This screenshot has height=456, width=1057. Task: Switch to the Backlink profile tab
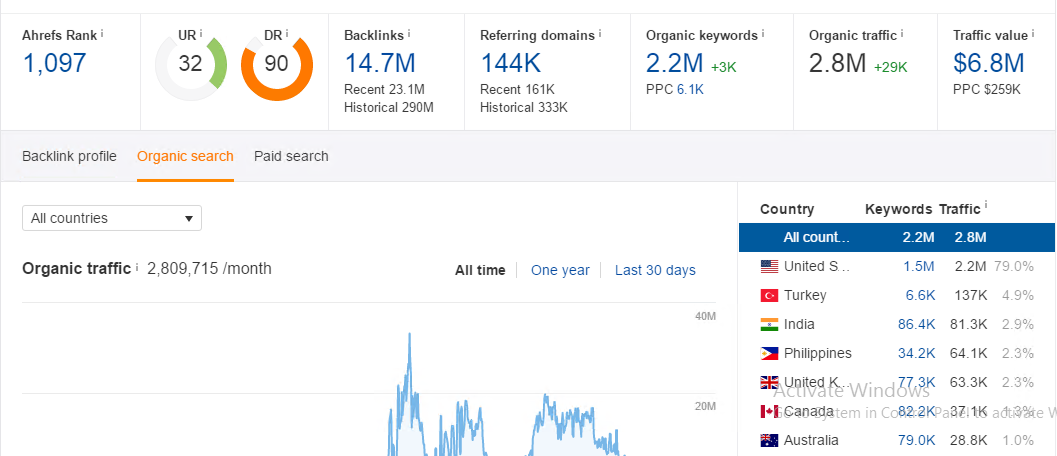coord(69,156)
